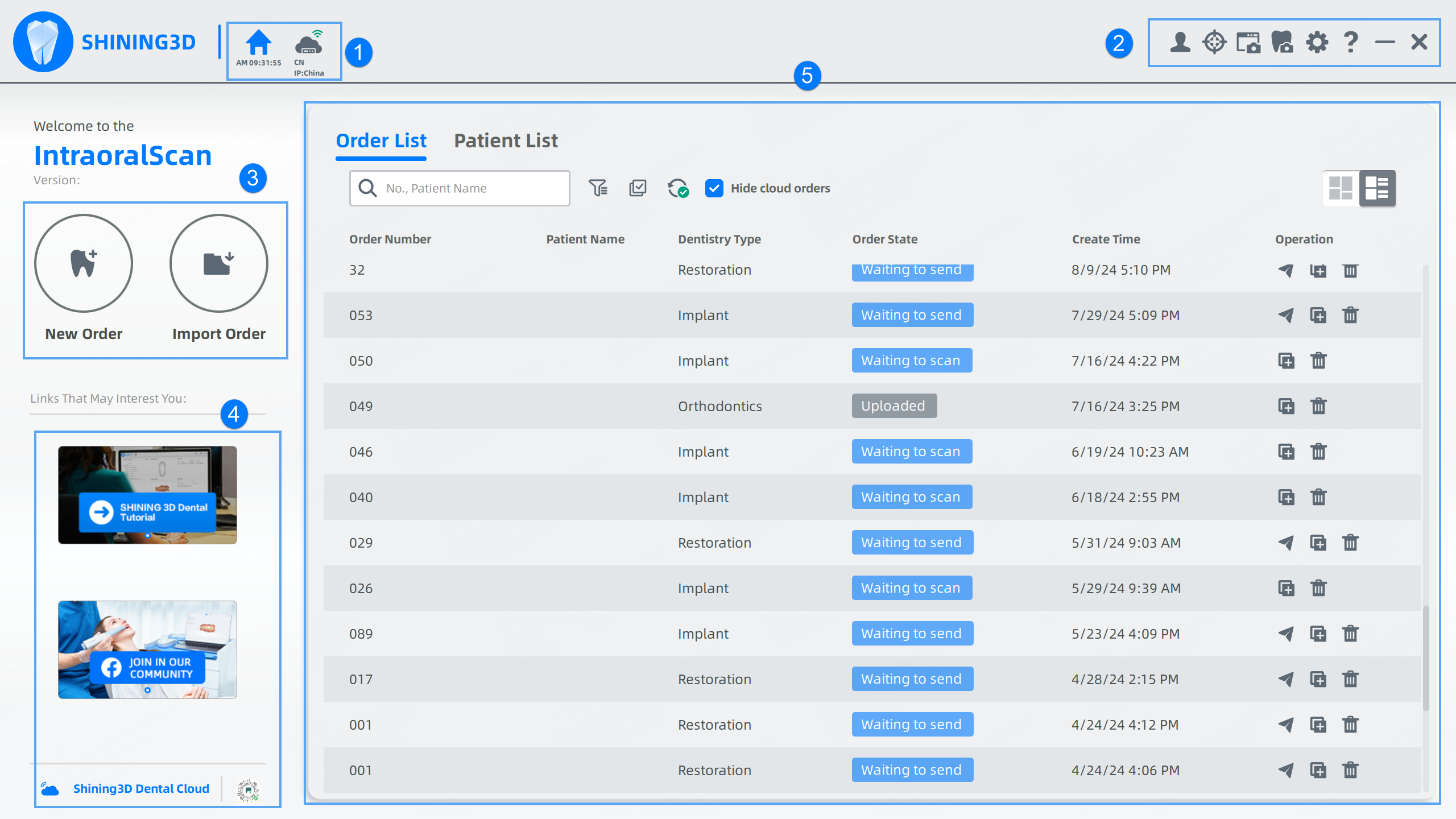Open the settings gear icon
Screen dimensions: 1456x819
click(x=1317, y=42)
